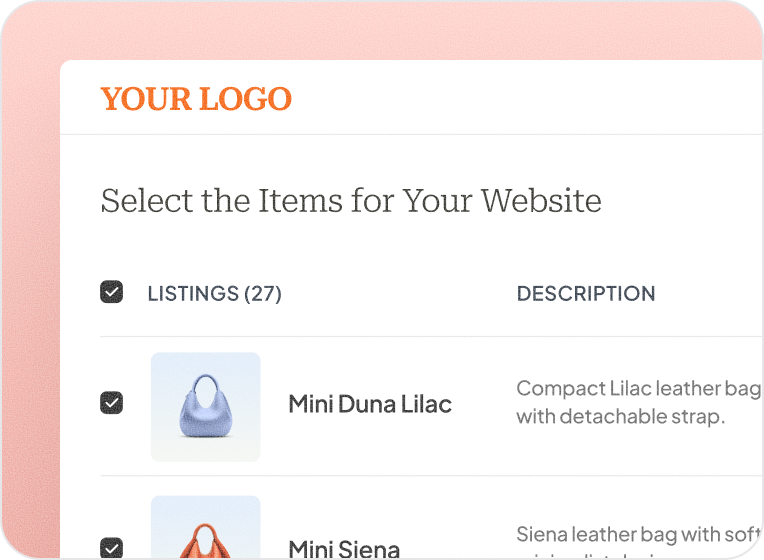
Task: Click the Siena leather bag description text
Action: (x=638, y=534)
